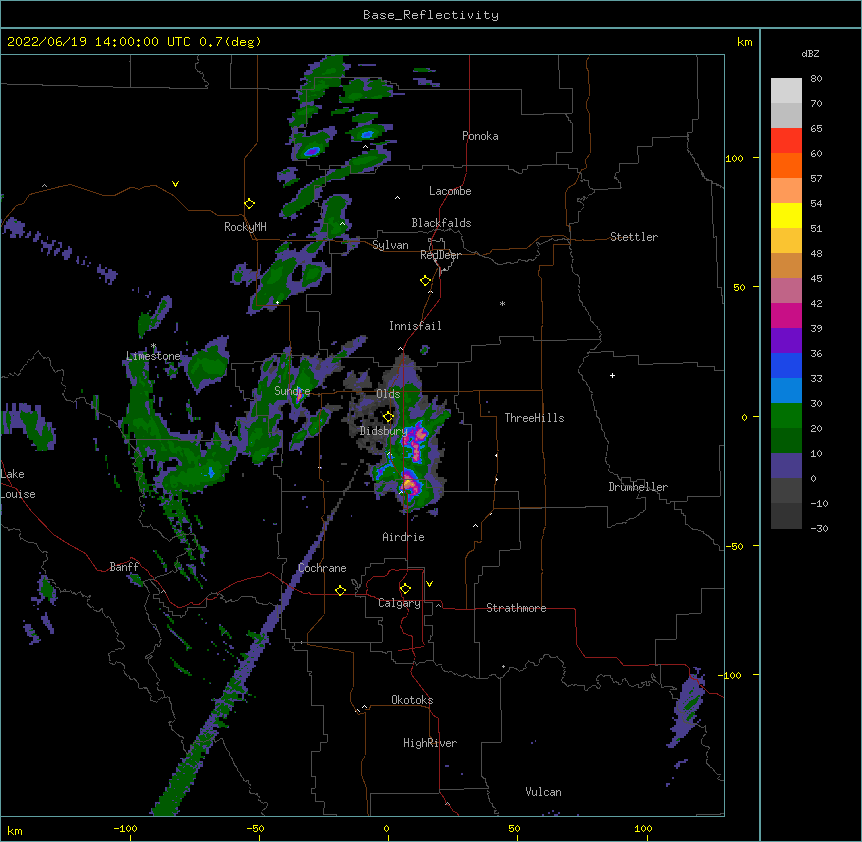Click the RedDeer city label
Screen dimensions: 862x842
[440, 255]
